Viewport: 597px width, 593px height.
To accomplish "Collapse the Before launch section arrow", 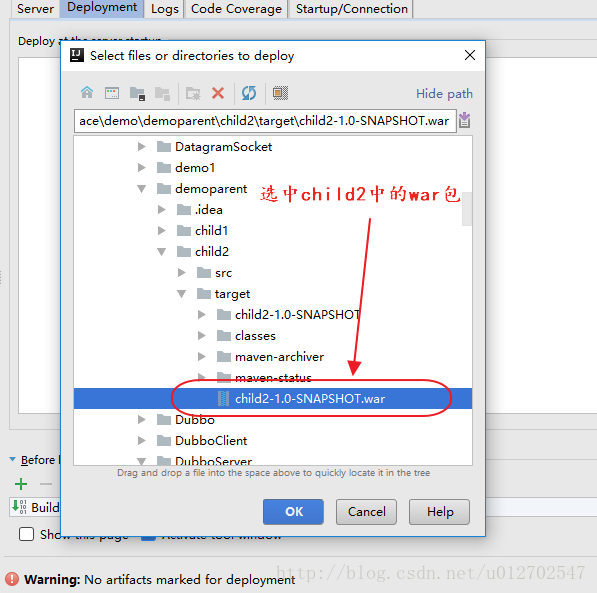I will [x=13, y=459].
